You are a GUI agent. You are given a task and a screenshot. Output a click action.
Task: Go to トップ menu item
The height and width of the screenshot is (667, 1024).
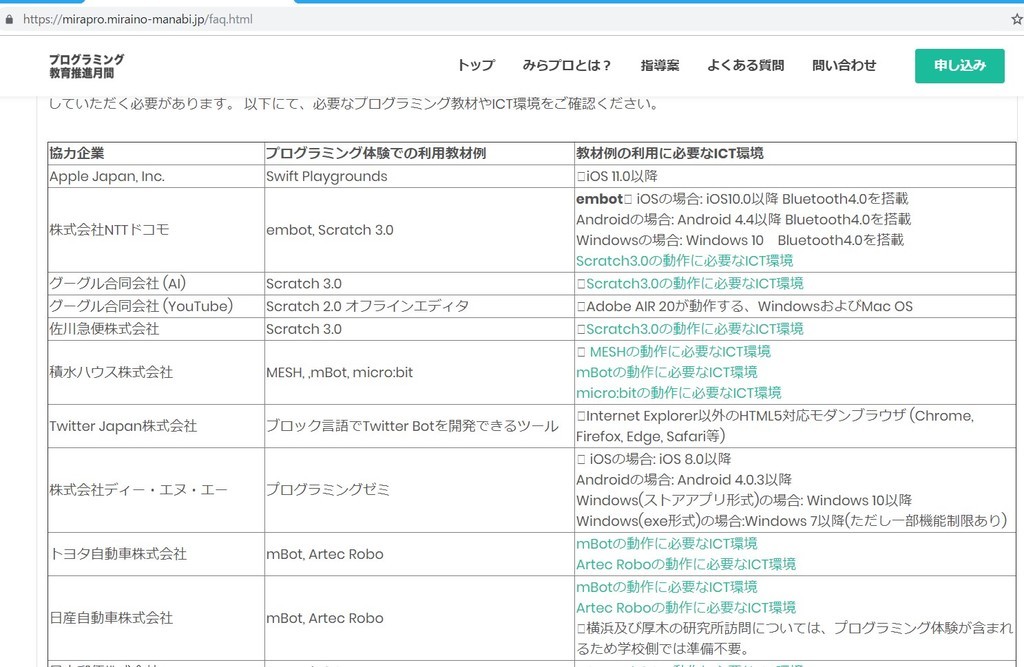[475, 65]
